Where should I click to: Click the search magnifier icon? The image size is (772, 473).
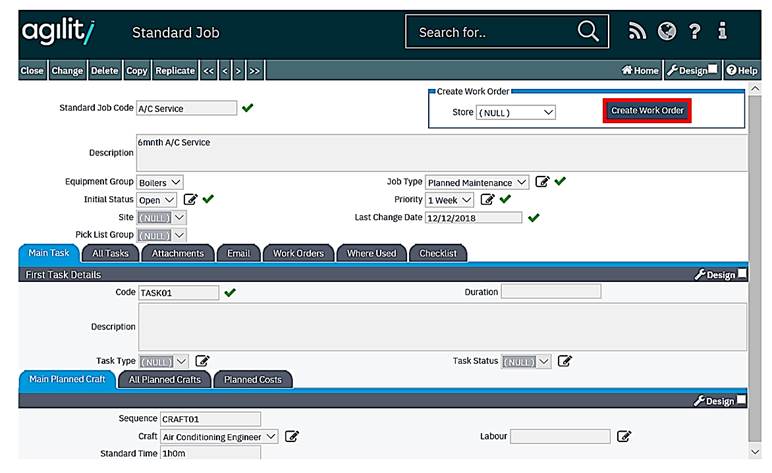588,32
